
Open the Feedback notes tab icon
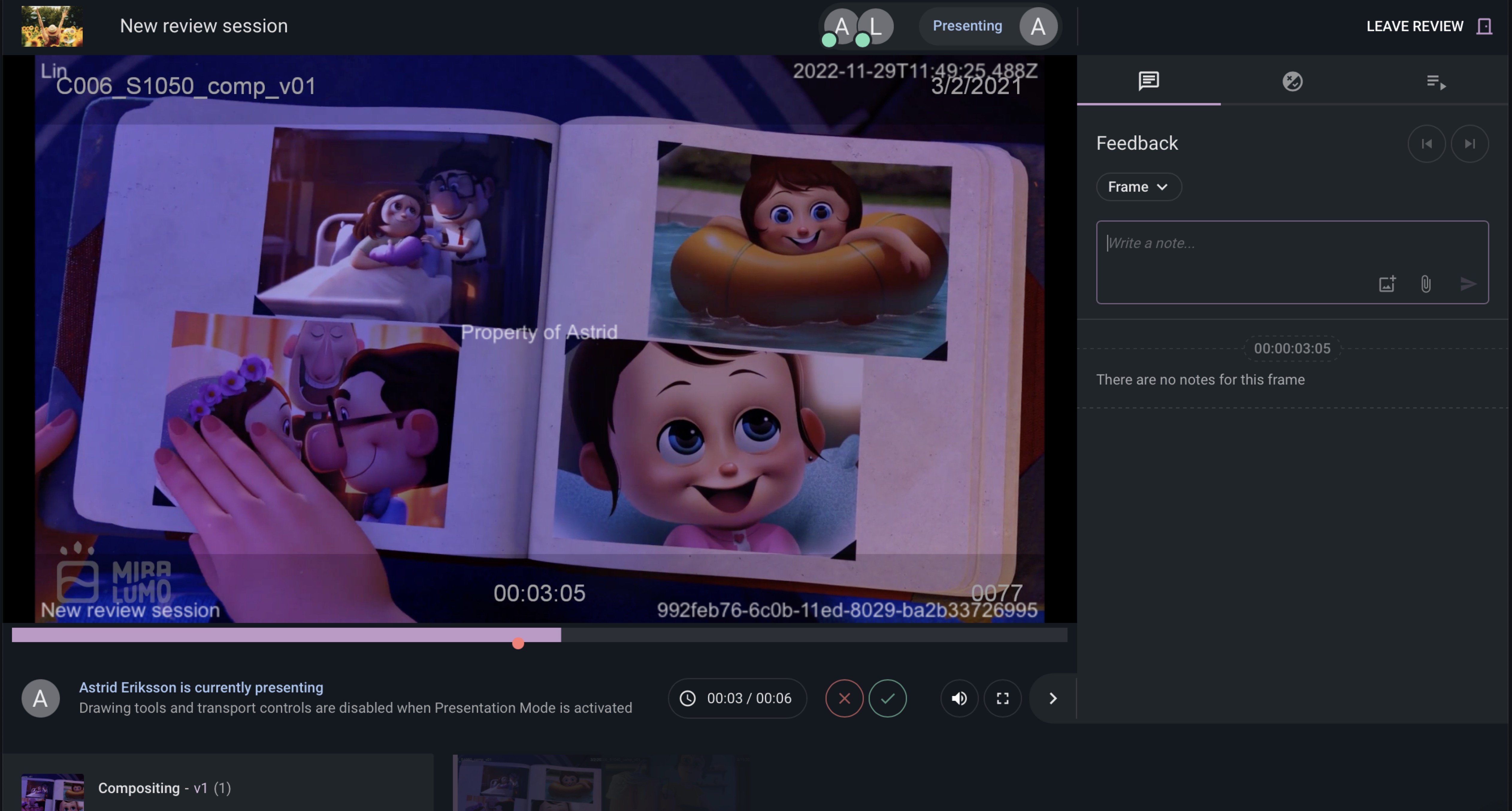click(1148, 81)
